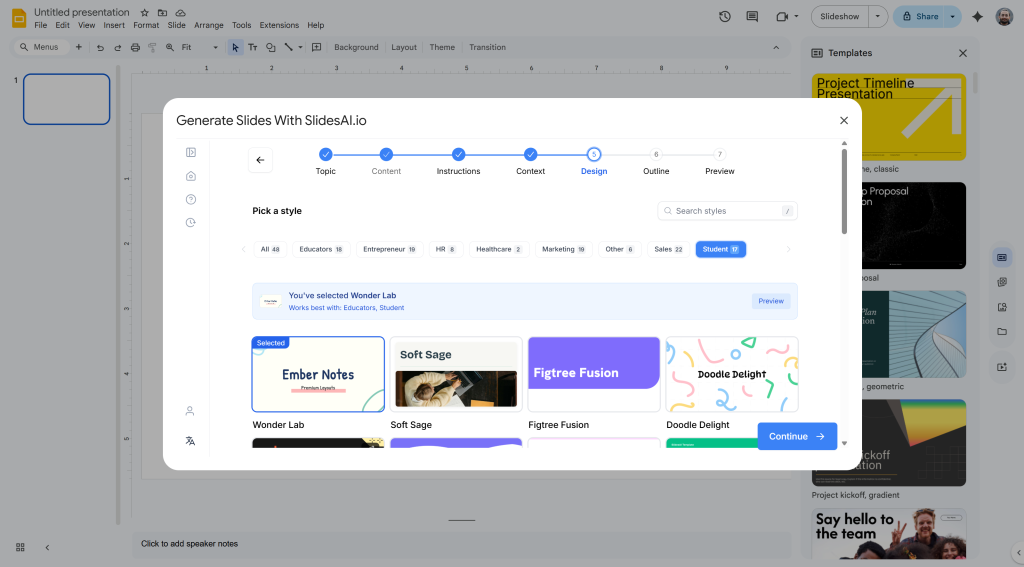Filter styles by HR category
Image resolution: width=1024 pixels, height=567 pixels.
[x=445, y=250]
